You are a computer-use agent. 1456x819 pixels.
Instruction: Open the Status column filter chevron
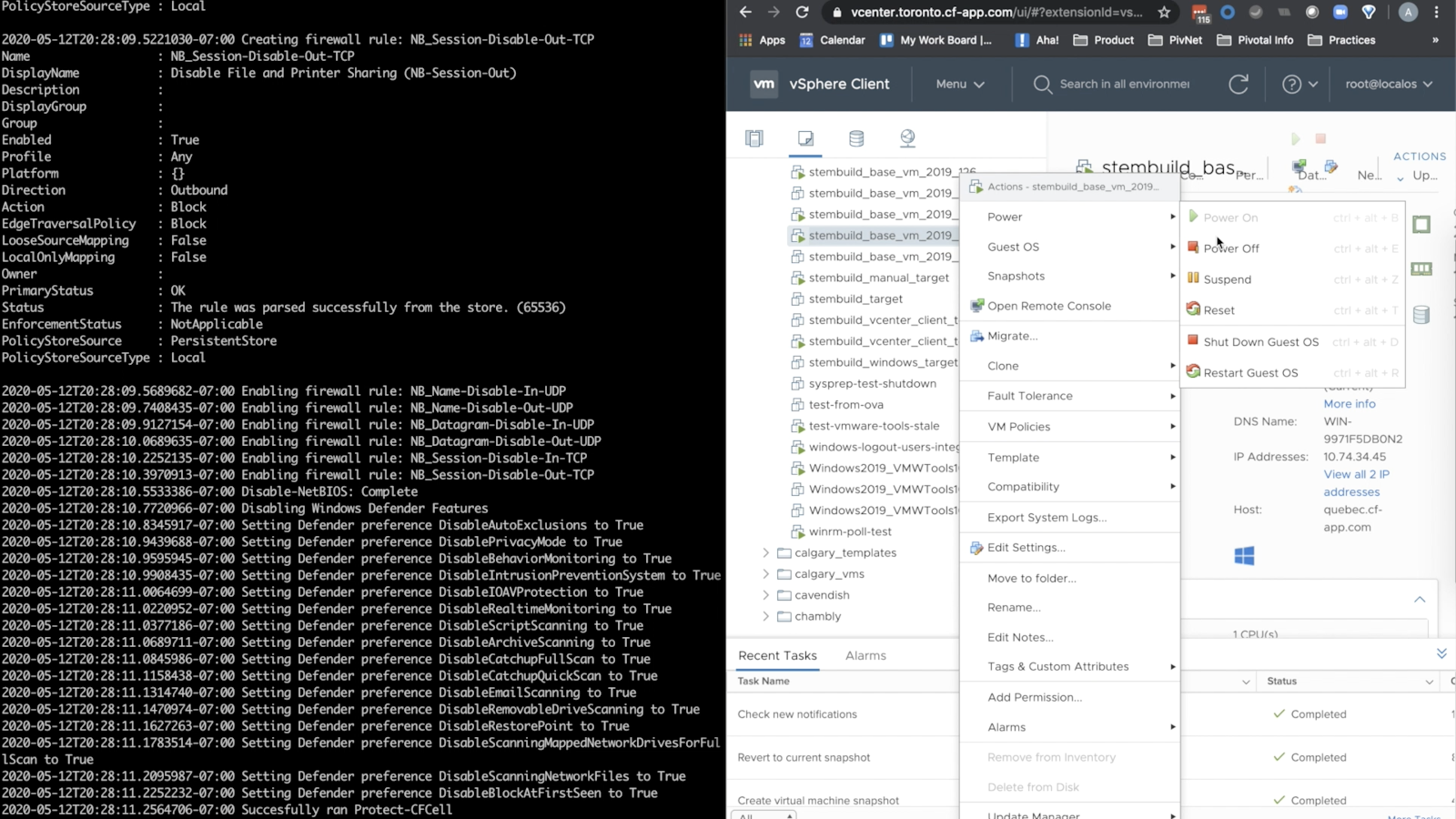tap(1430, 682)
